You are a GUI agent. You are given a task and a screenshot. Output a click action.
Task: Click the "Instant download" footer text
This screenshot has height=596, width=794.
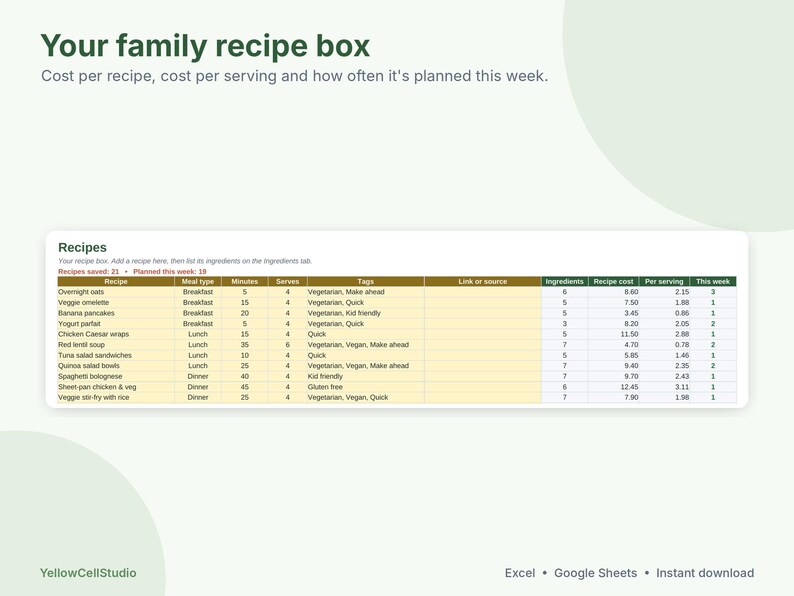click(705, 573)
